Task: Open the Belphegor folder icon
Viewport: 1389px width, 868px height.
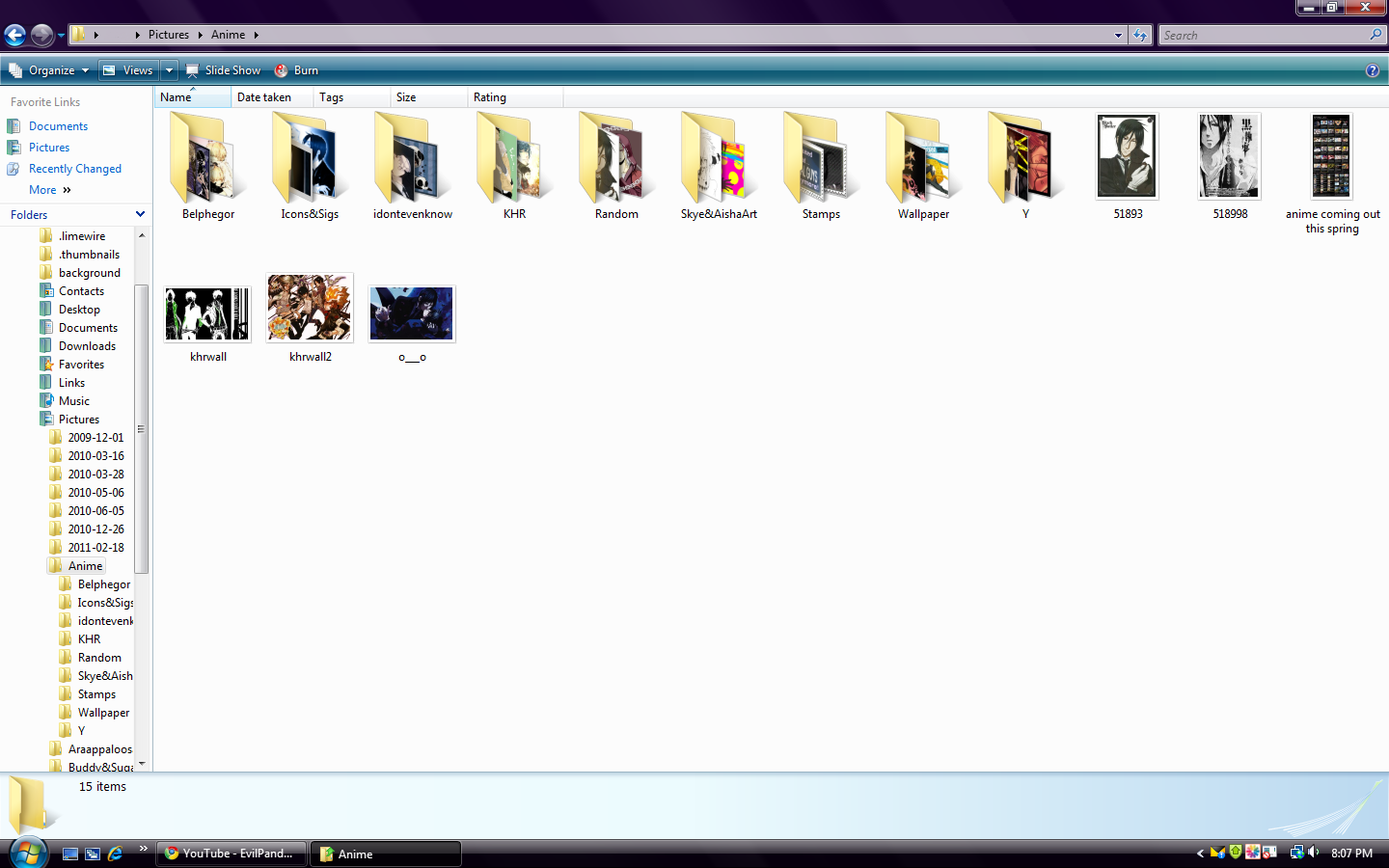Action: pyautogui.click(x=208, y=156)
